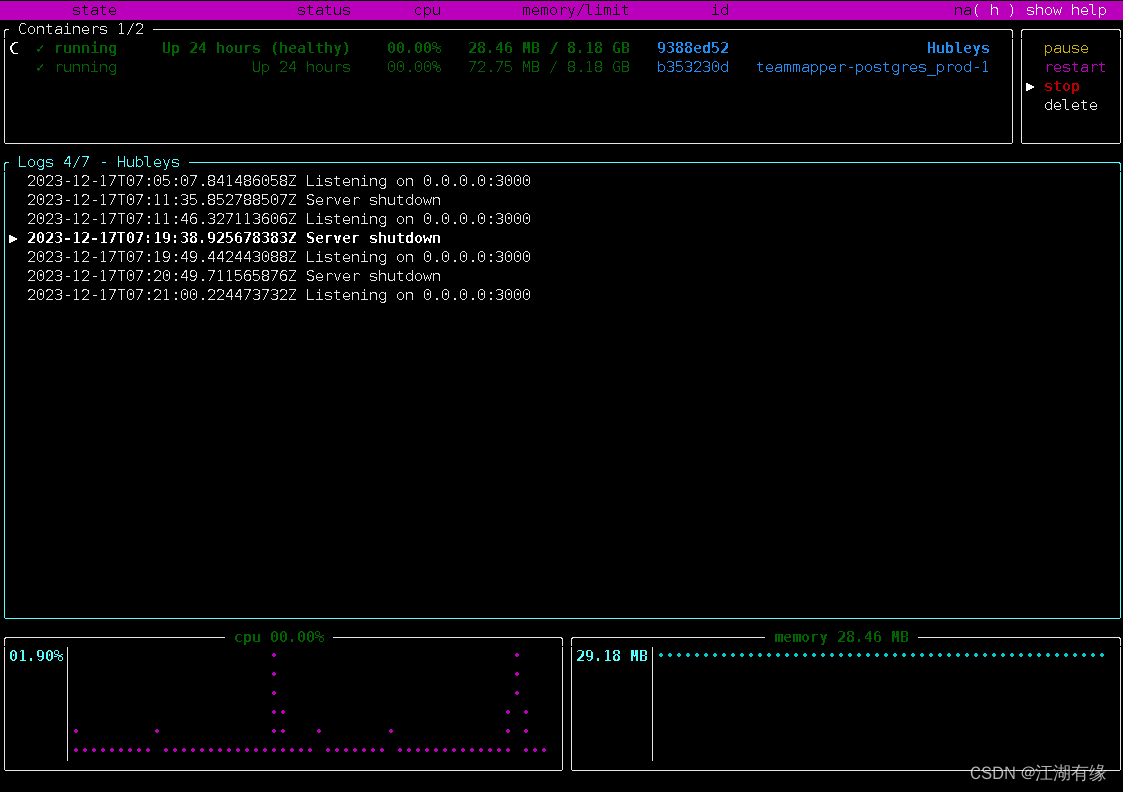Click Up 24 hours status of postgres container
The image size is (1123, 792).
pyautogui.click(x=301, y=67)
